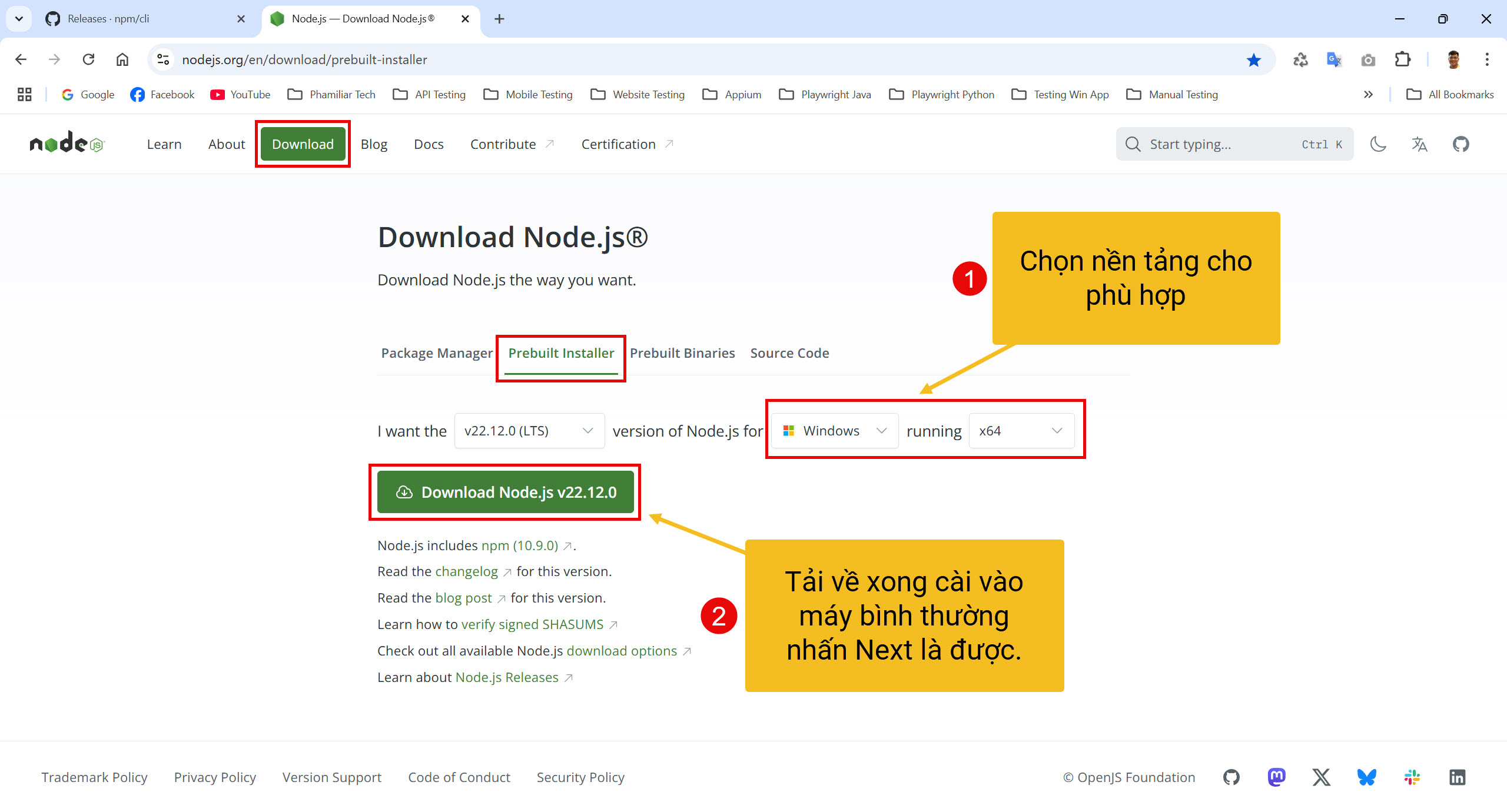Open Playwright Python bookmark folder
Image resolution: width=1507 pixels, height=812 pixels.
942,94
